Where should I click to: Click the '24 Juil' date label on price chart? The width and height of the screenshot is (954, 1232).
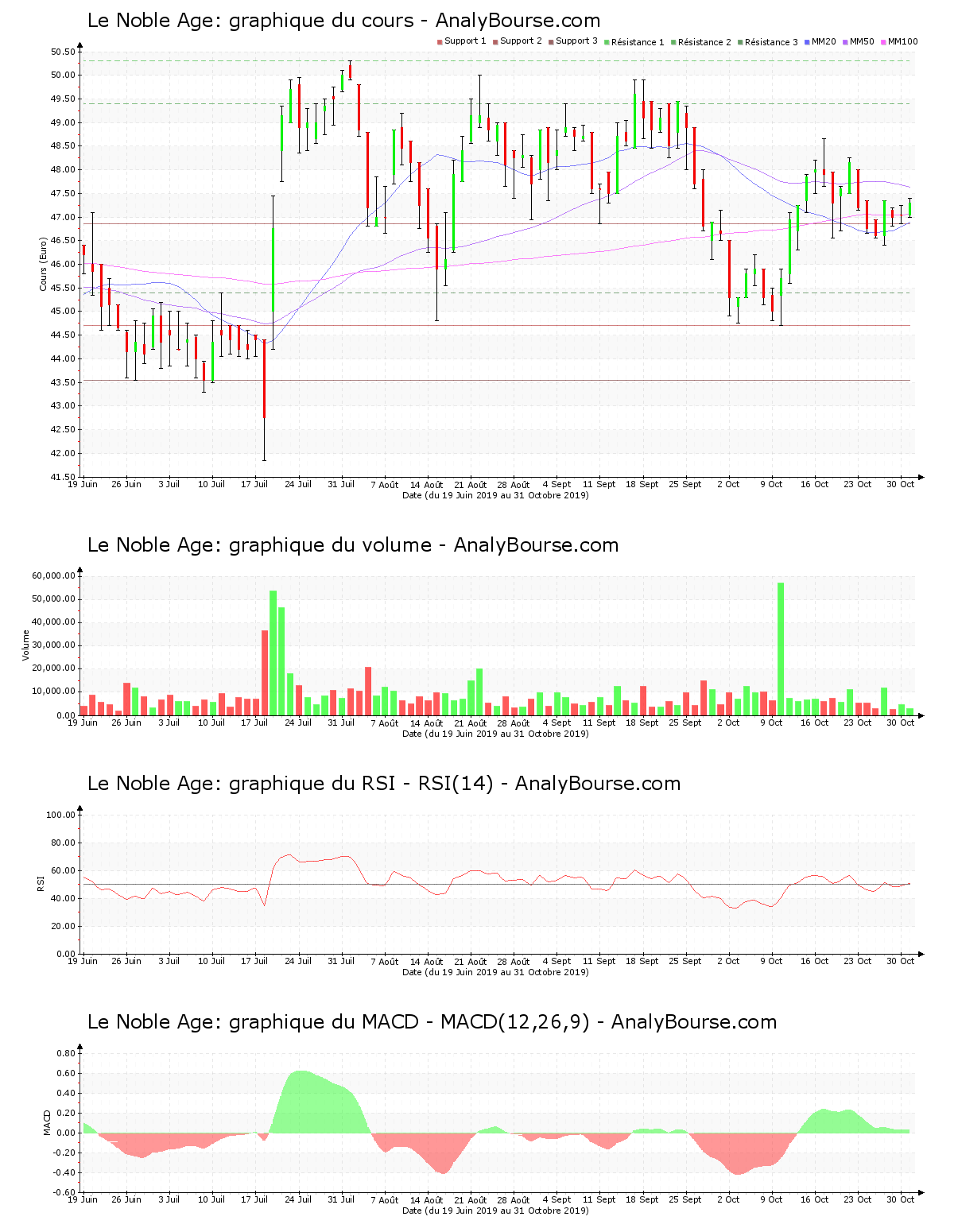pos(298,484)
